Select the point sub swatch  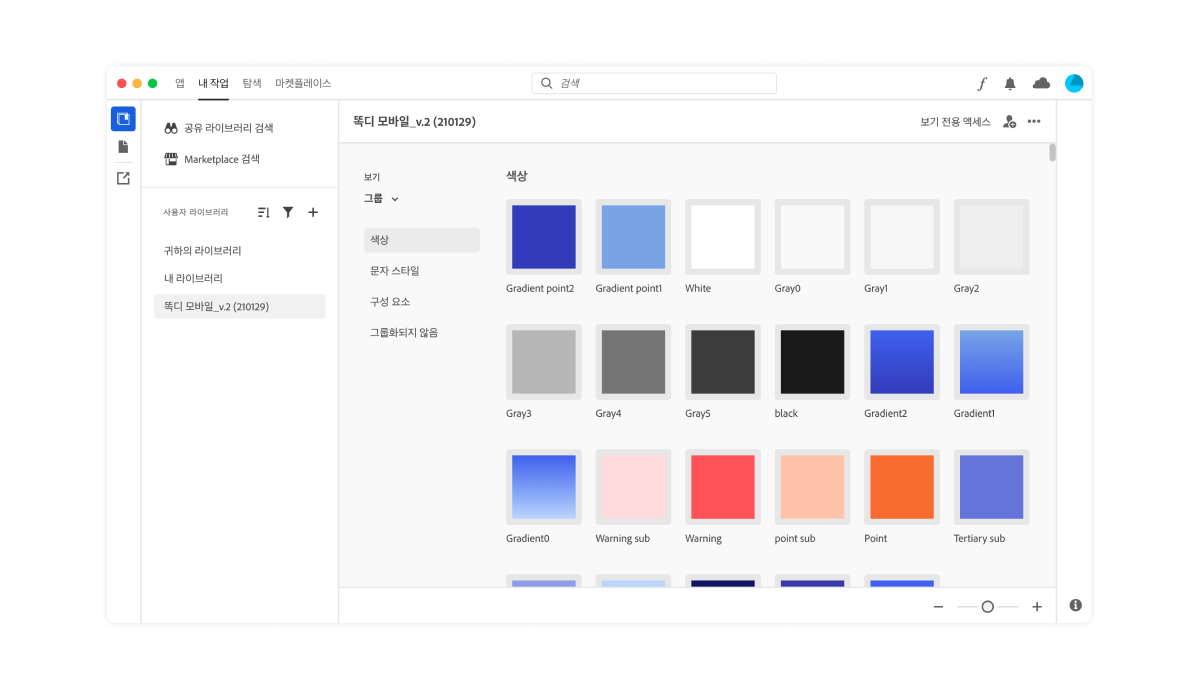point(812,487)
